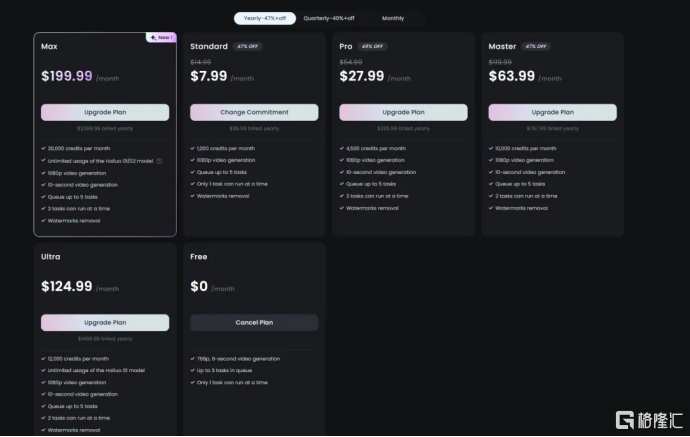Cancel the Free plan

[x=254, y=322]
